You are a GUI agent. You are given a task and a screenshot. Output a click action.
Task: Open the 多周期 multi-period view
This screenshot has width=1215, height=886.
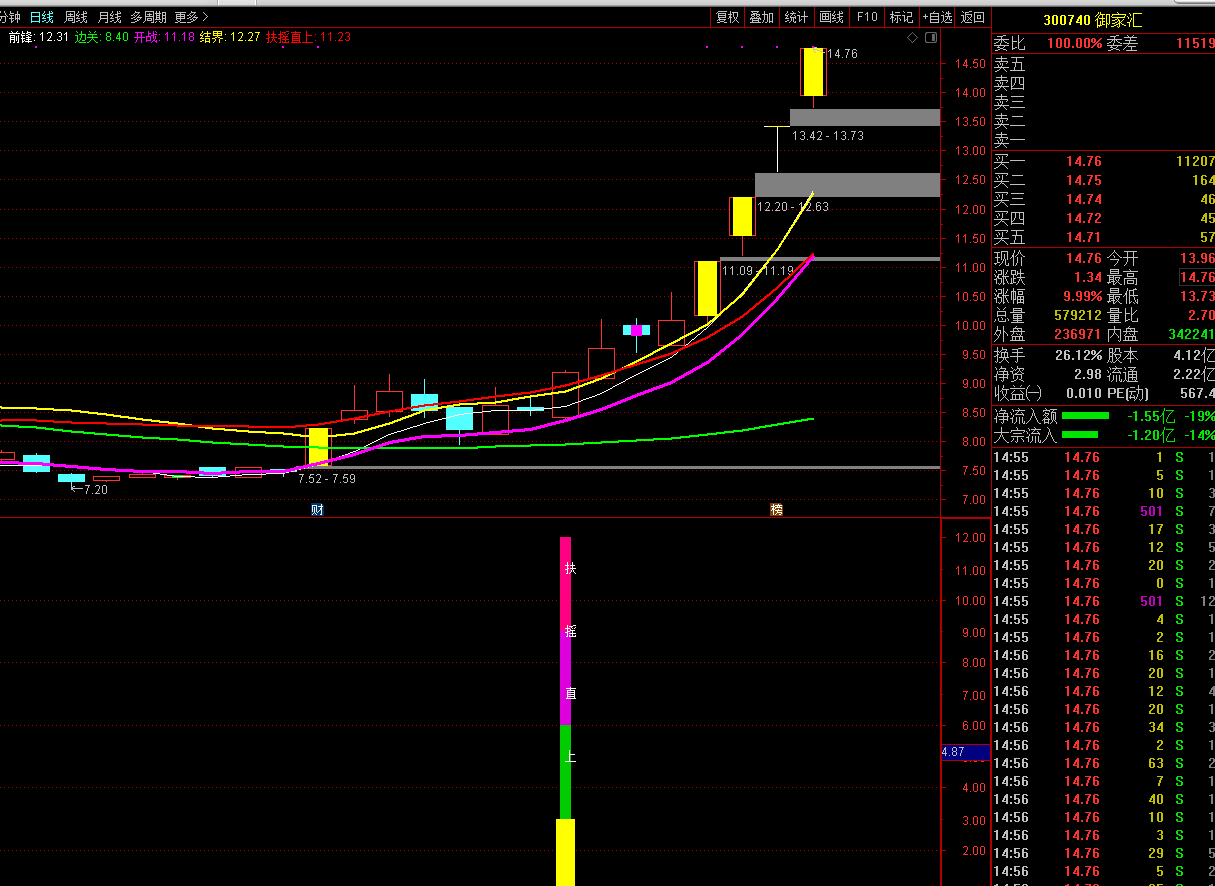pyautogui.click(x=148, y=17)
